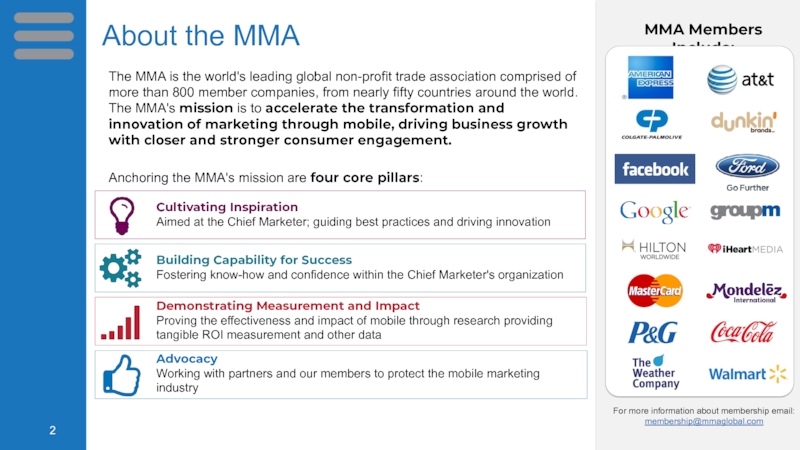
Task: Click the Cultivating Inspiration heading
Action: click(x=227, y=207)
